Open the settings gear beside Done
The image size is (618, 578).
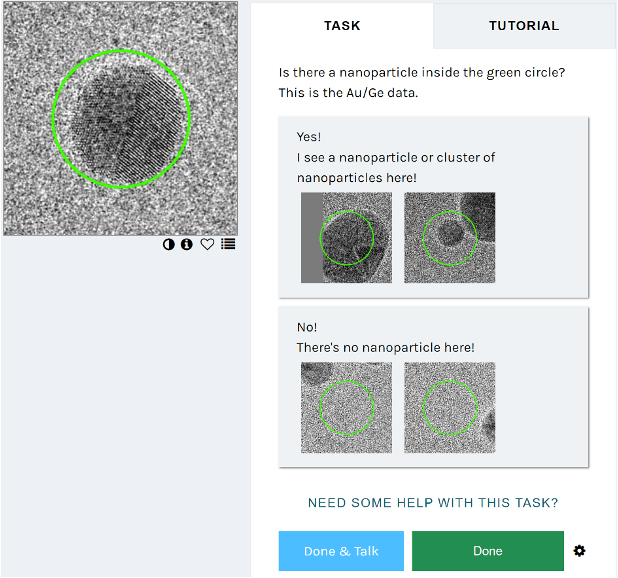pyautogui.click(x=579, y=551)
